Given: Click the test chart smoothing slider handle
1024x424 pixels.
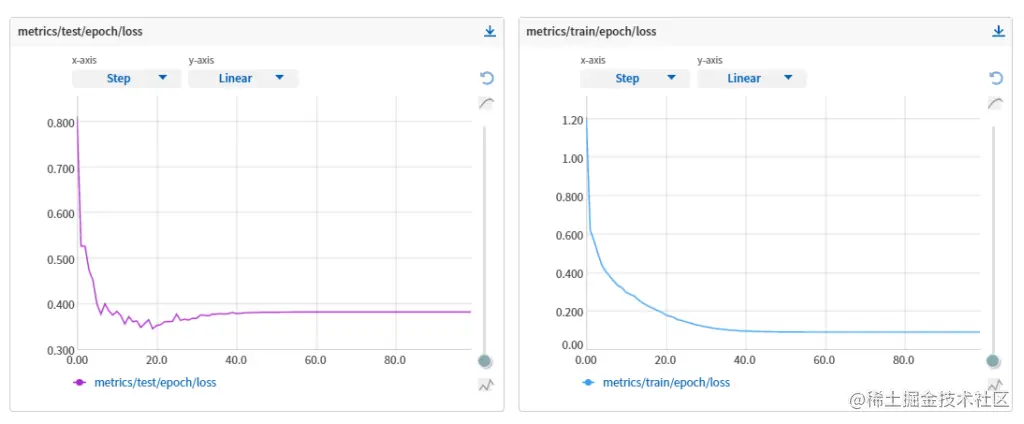Looking at the screenshot, I should (x=484, y=361).
